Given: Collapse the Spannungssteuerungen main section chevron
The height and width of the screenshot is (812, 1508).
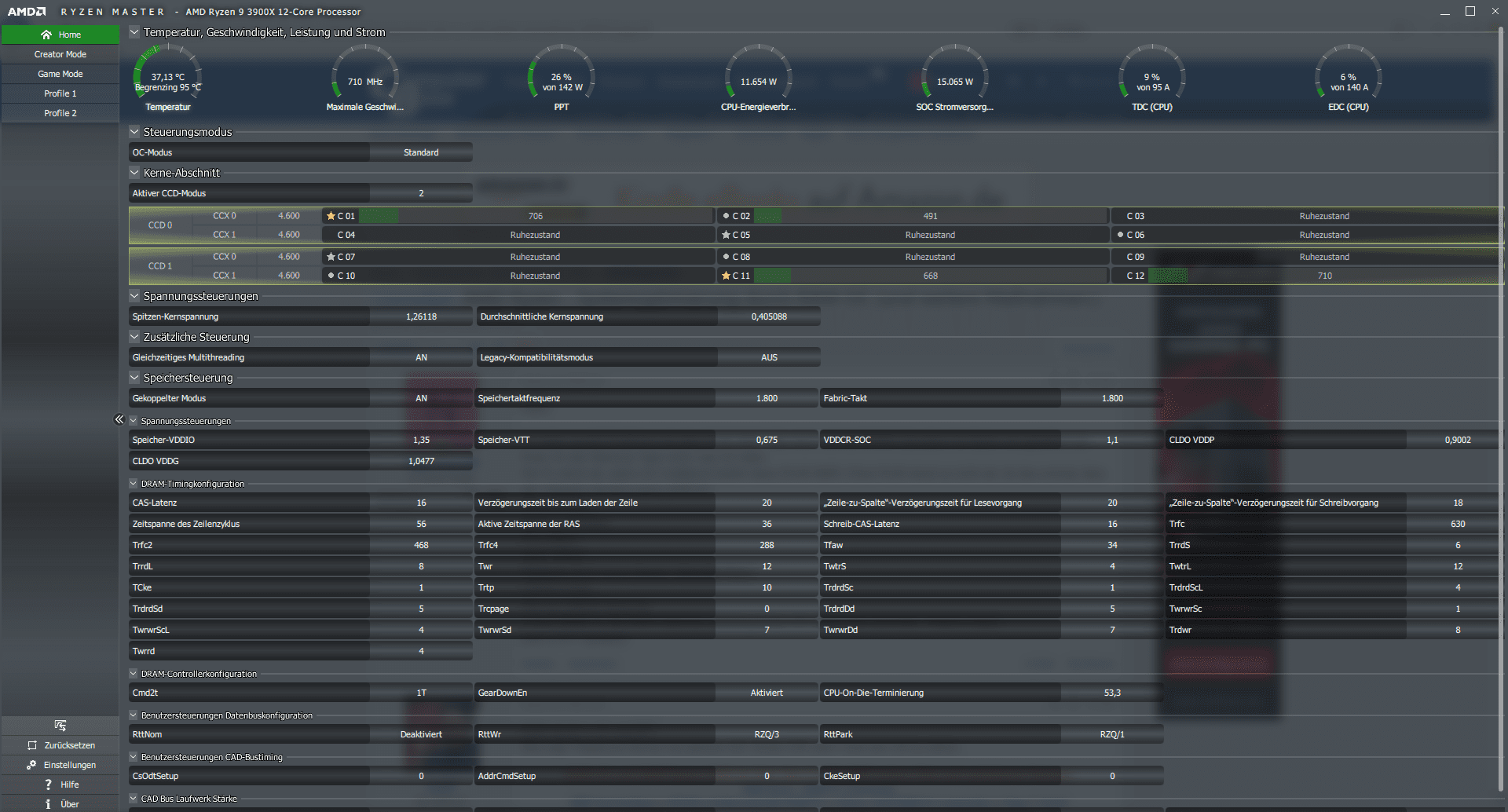Looking at the screenshot, I should click(x=134, y=296).
